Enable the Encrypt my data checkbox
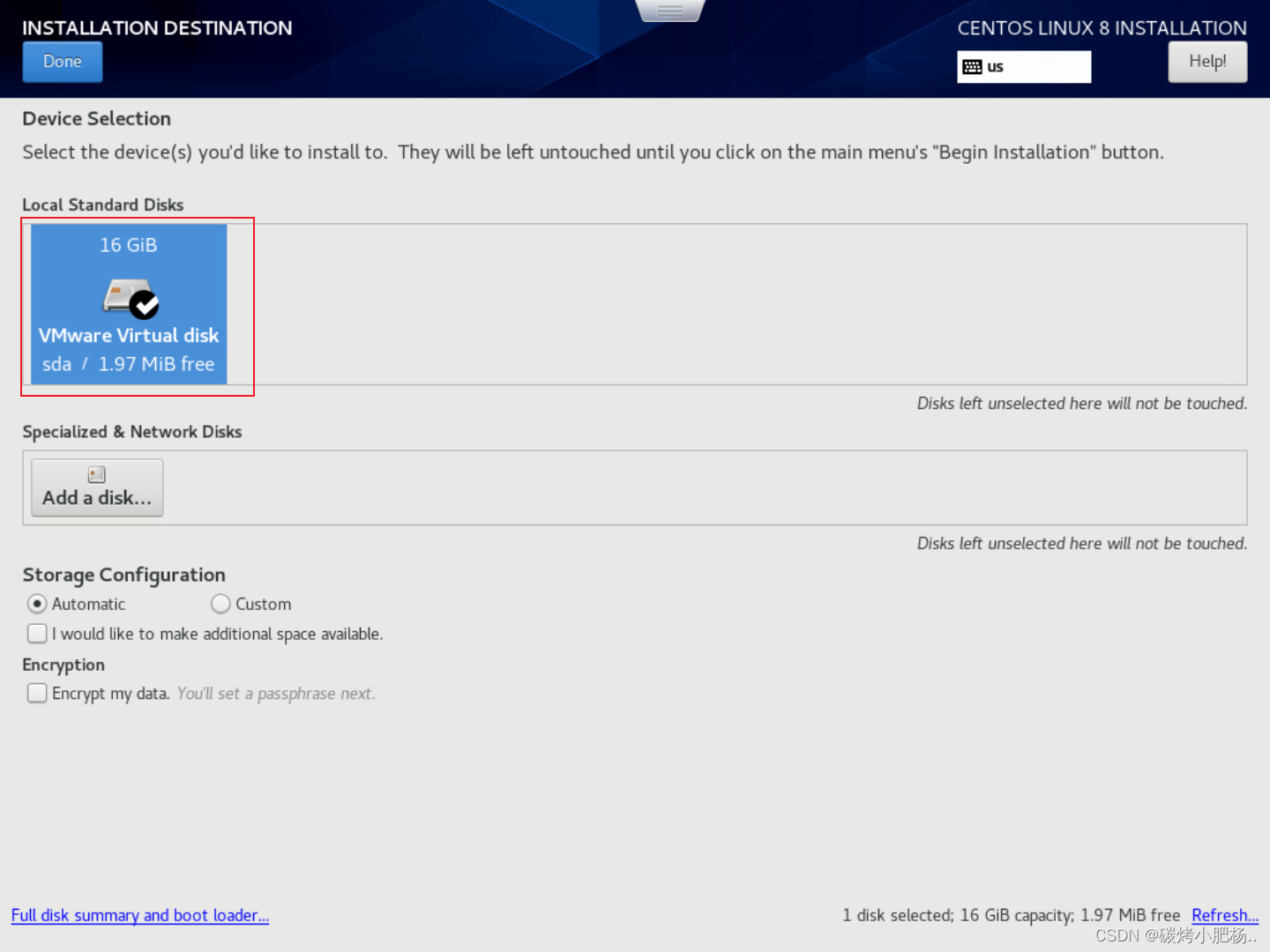Viewport: 1270px width, 952px height. (37, 694)
